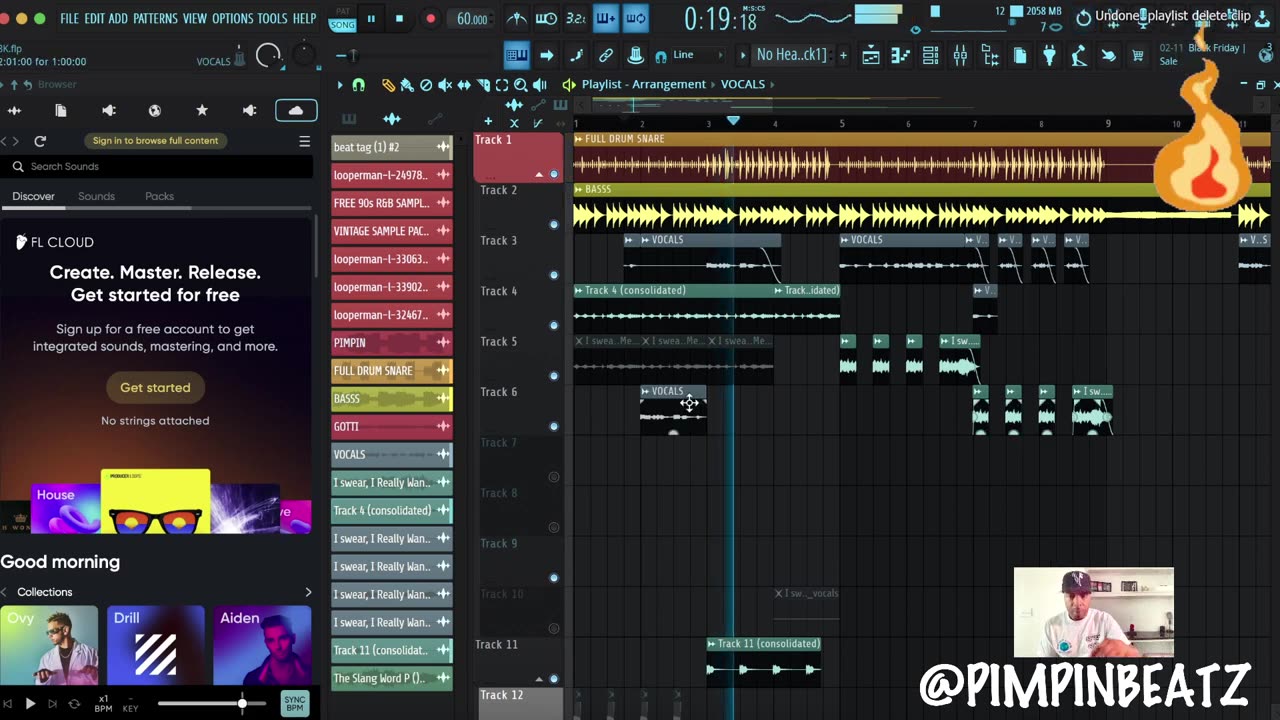Toggle countdown before recording (3.2.1)
This screenshot has width=1280, height=720.
coord(576,18)
